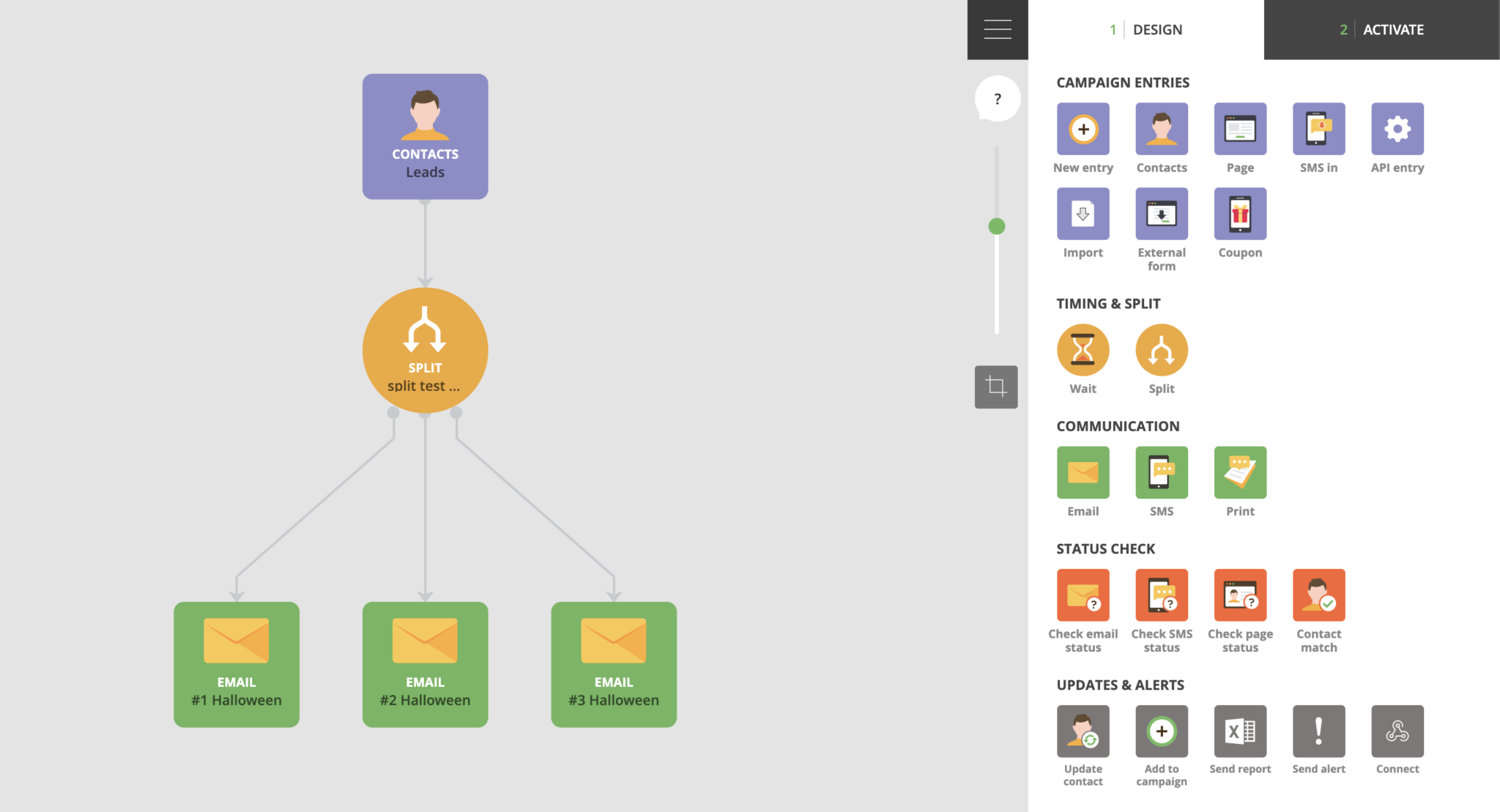The height and width of the screenshot is (812, 1500).
Task: Pick the Wait hourglass element
Action: (1083, 350)
